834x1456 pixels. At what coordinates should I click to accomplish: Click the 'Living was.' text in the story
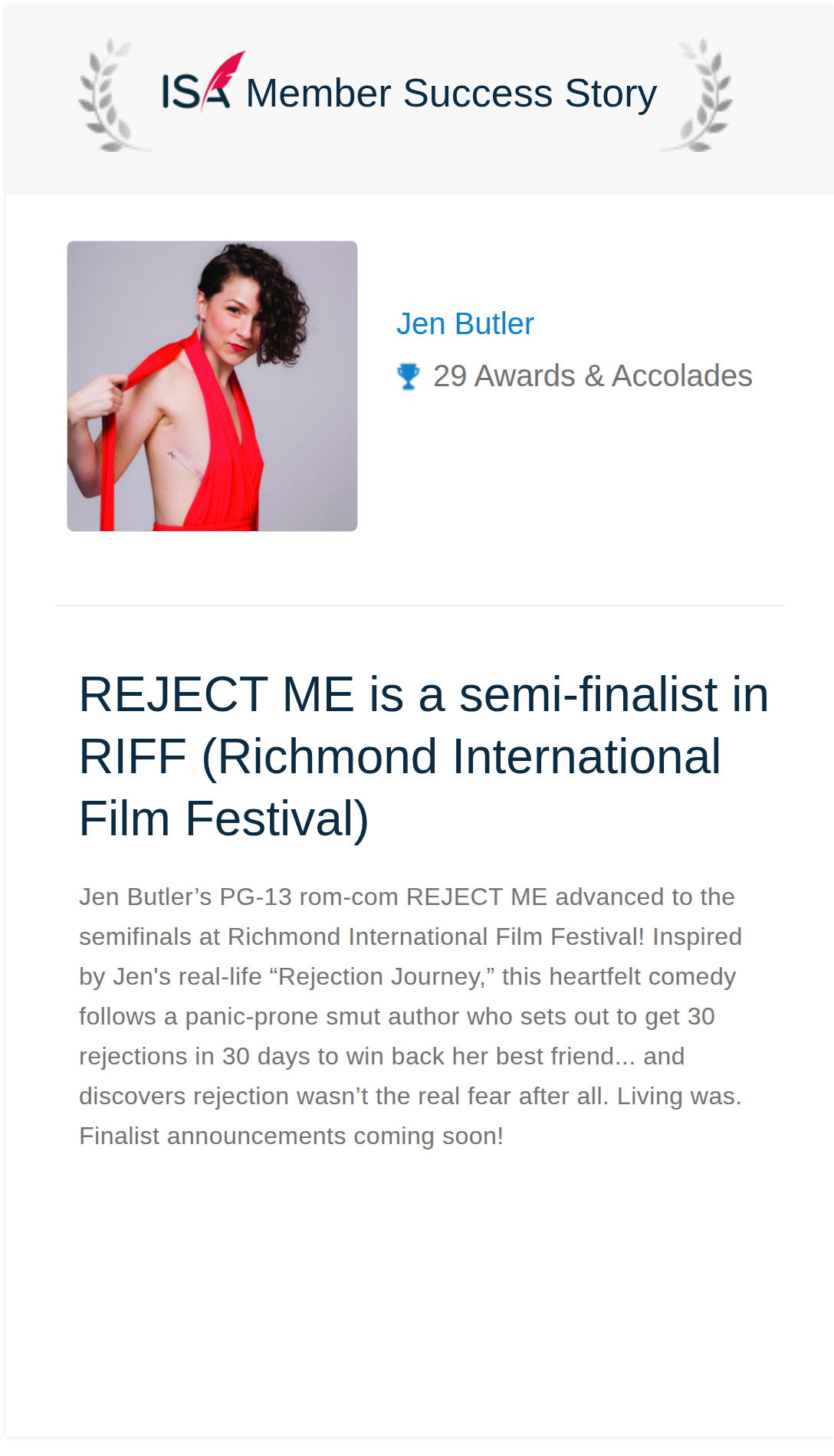pyautogui.click(x=679, y=1096)
